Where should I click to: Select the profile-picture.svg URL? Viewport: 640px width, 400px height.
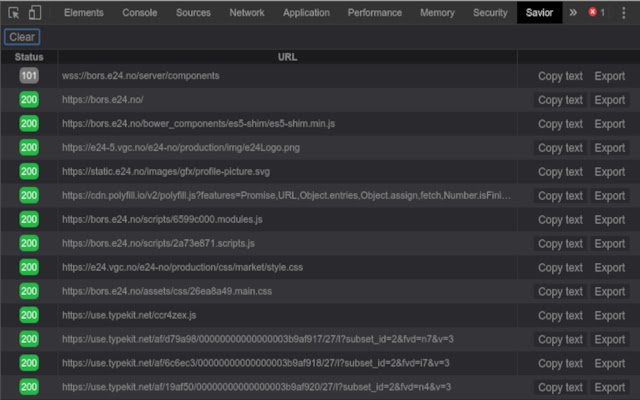pos(166,171)
